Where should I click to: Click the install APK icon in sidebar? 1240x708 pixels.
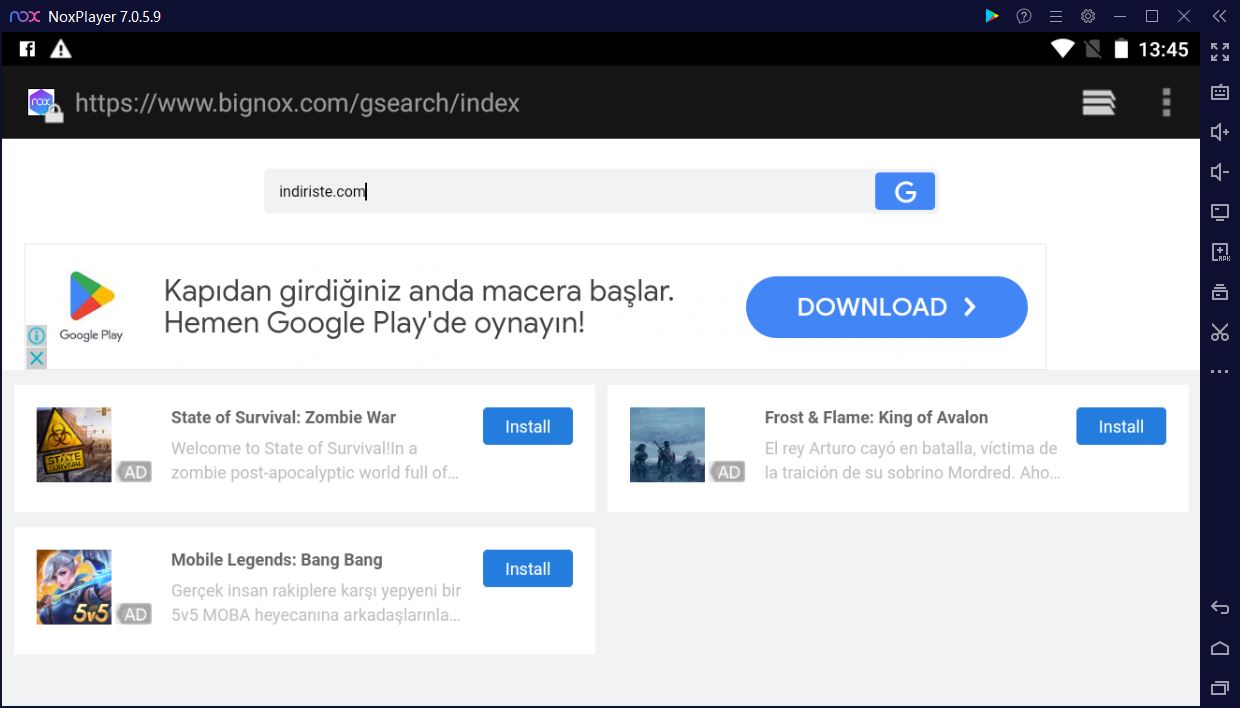click(1220, 252)
